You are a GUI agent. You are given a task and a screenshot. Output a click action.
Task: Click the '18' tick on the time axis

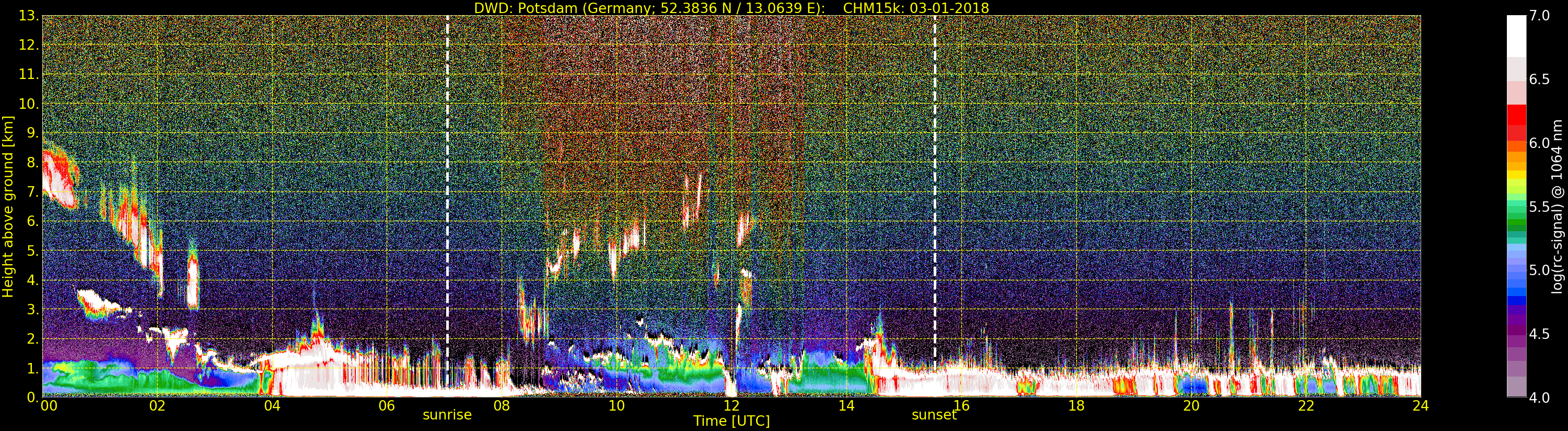pos(1076,405)
